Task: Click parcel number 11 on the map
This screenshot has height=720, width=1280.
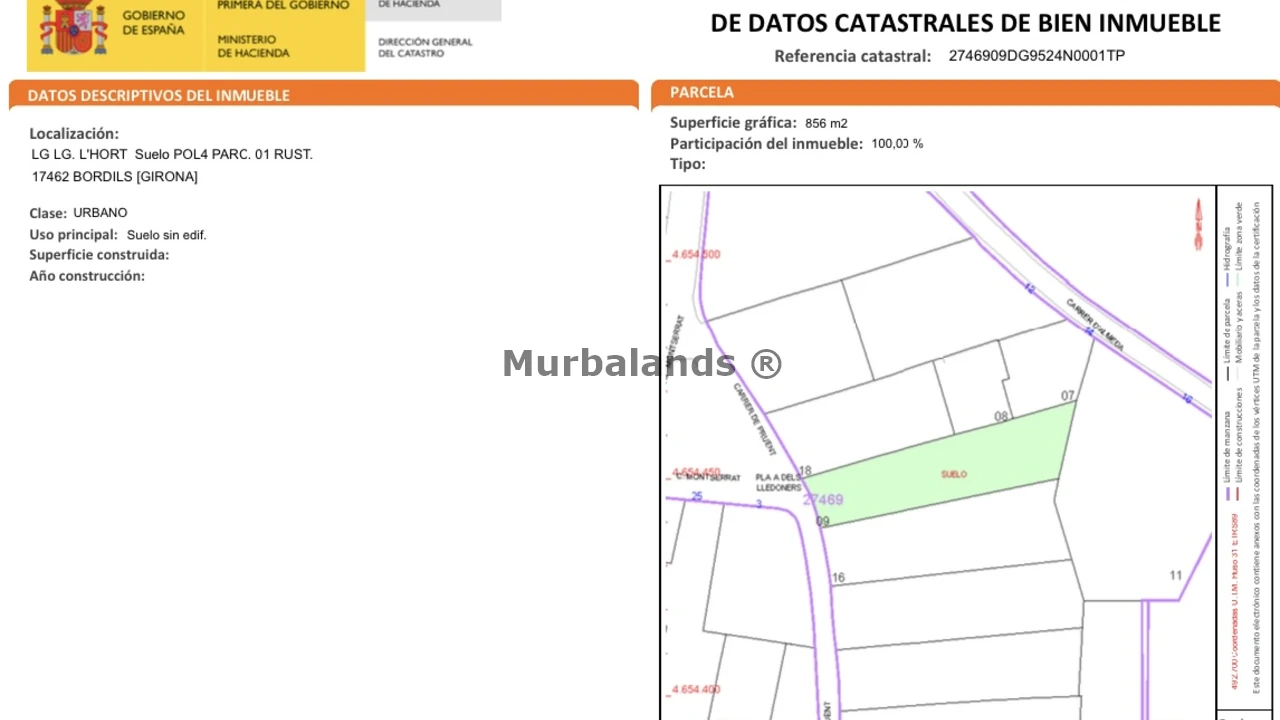Action: tap(1176, 575)
